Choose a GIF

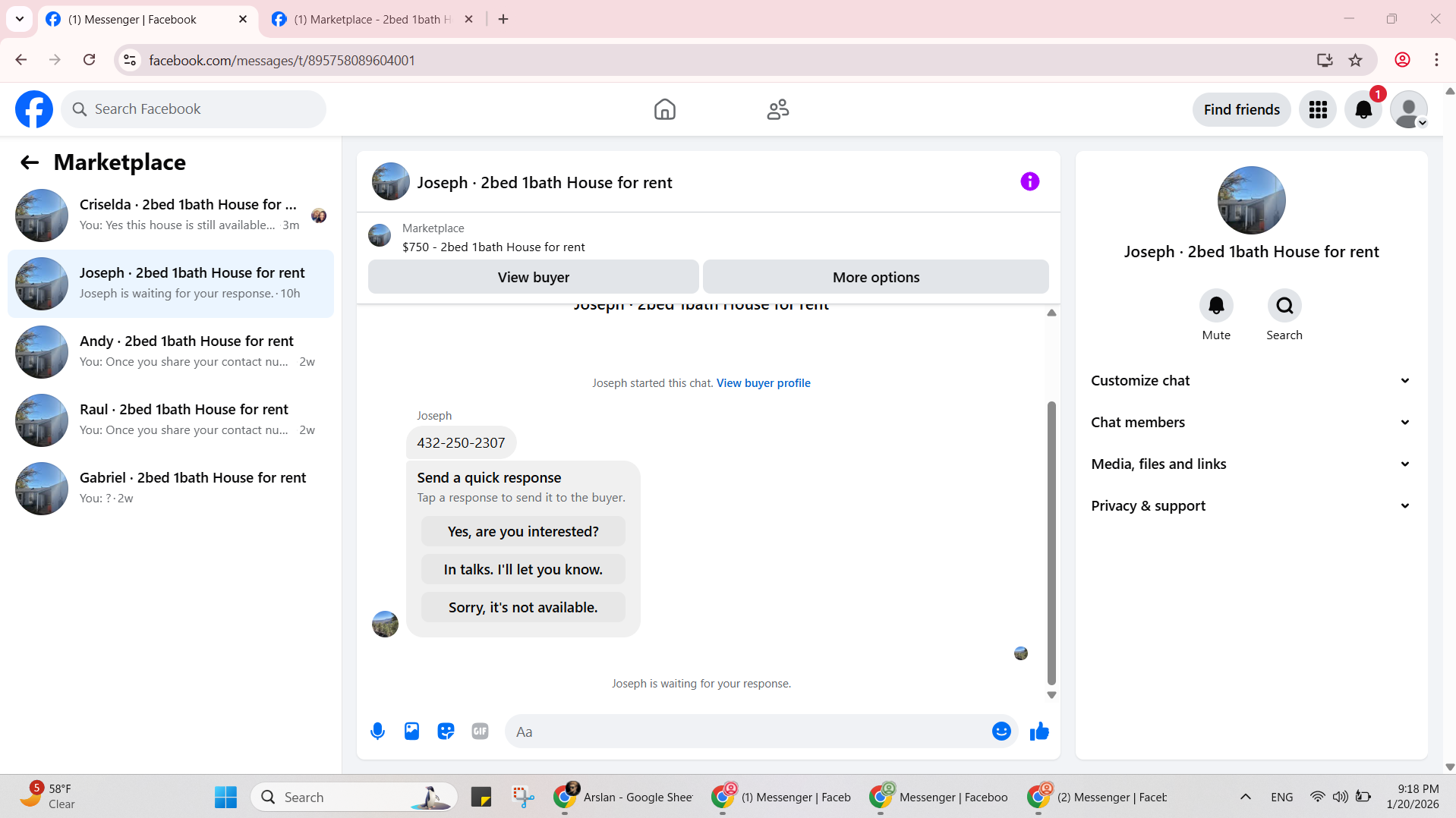click(480, 731)
